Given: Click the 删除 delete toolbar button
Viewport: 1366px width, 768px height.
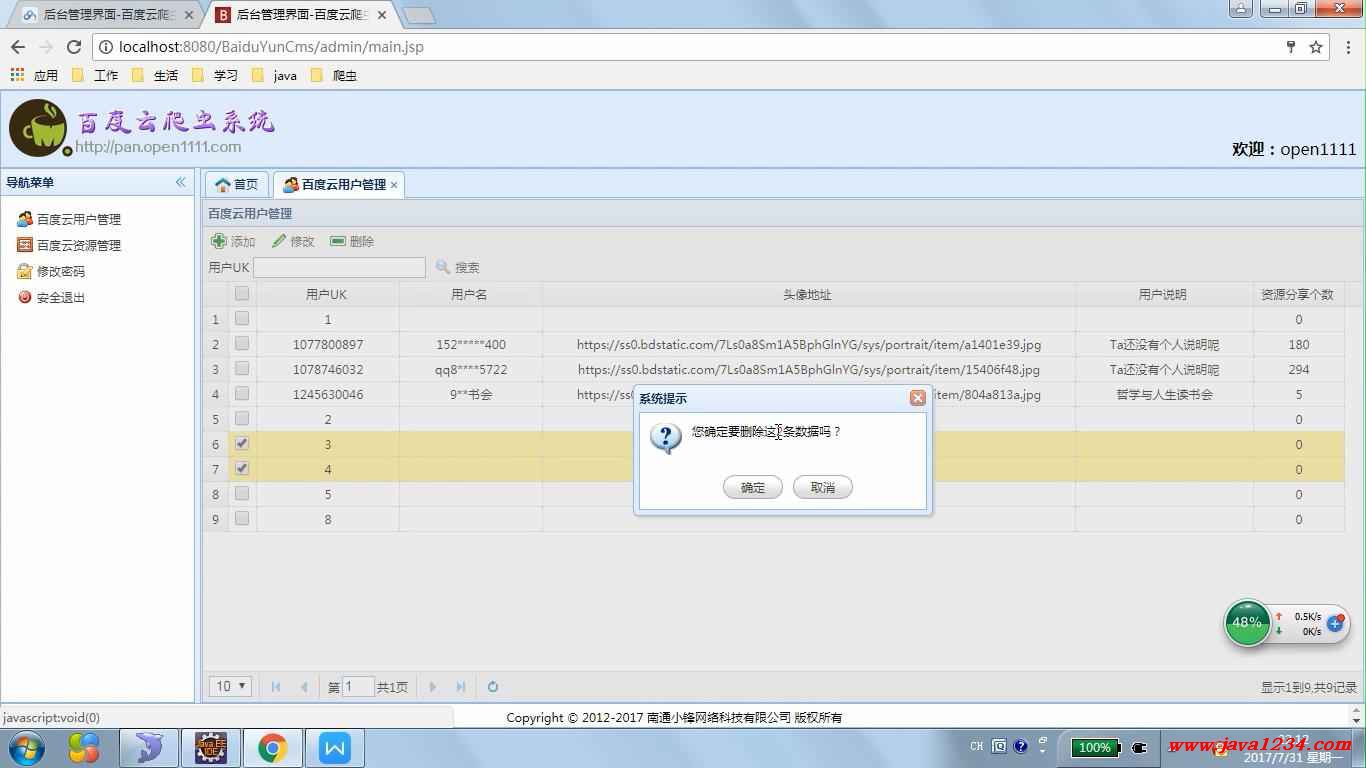Looking at the screenshot, I should (352, 241).
